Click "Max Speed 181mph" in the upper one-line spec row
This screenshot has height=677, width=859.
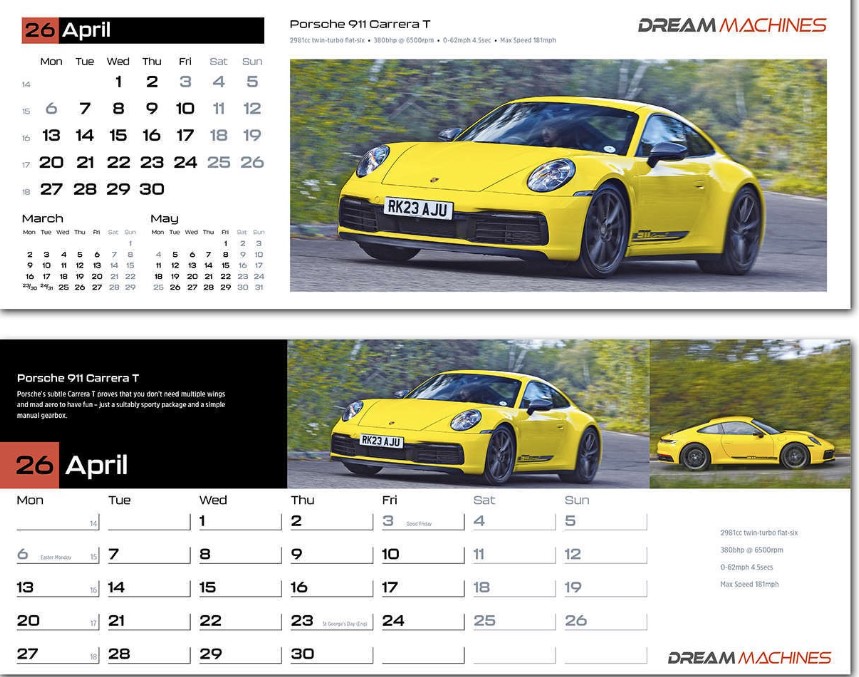[x=528, y=40]
